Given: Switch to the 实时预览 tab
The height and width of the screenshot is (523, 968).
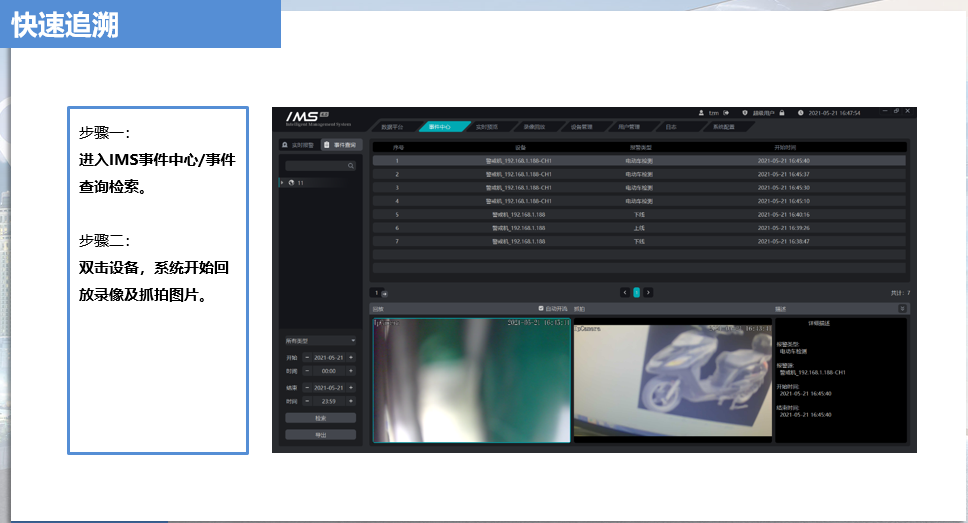Looking at the screenshot, I should coord(486,127).
